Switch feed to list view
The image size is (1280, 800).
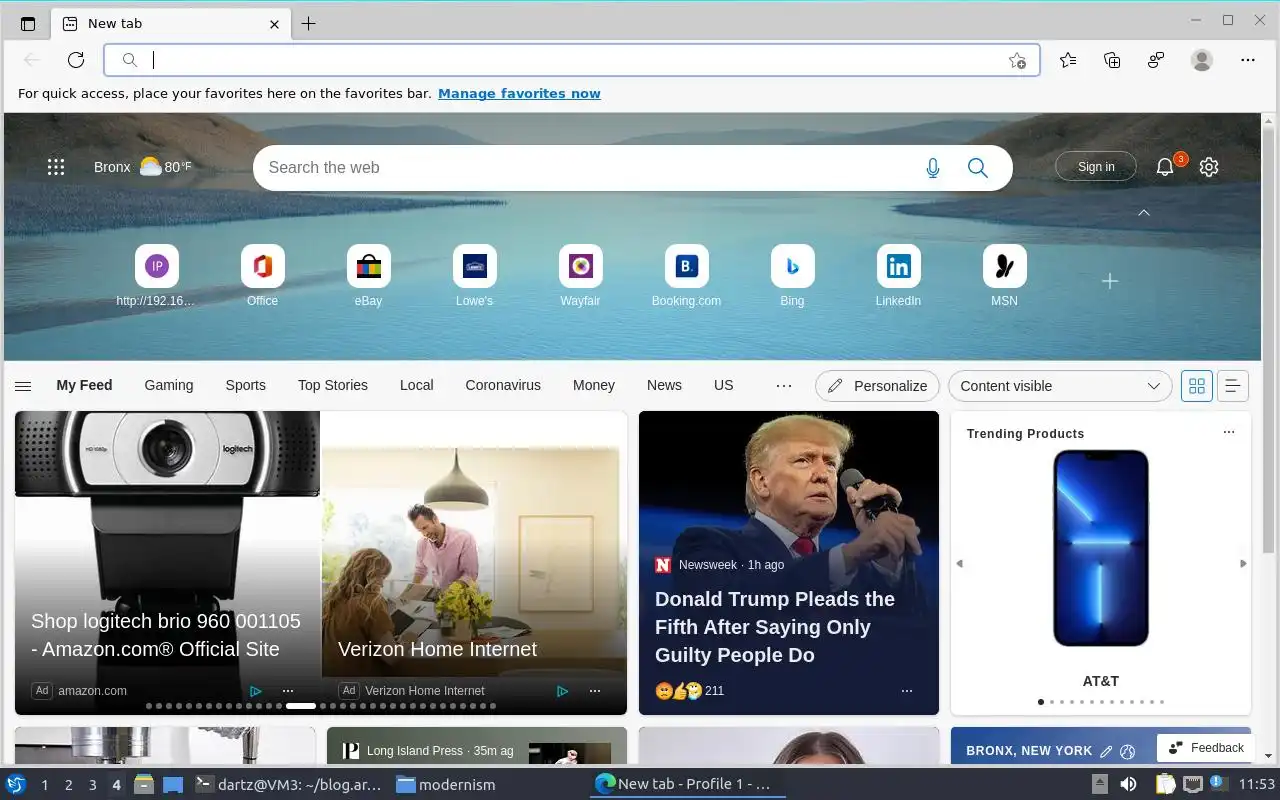[x=1233, y=386]
